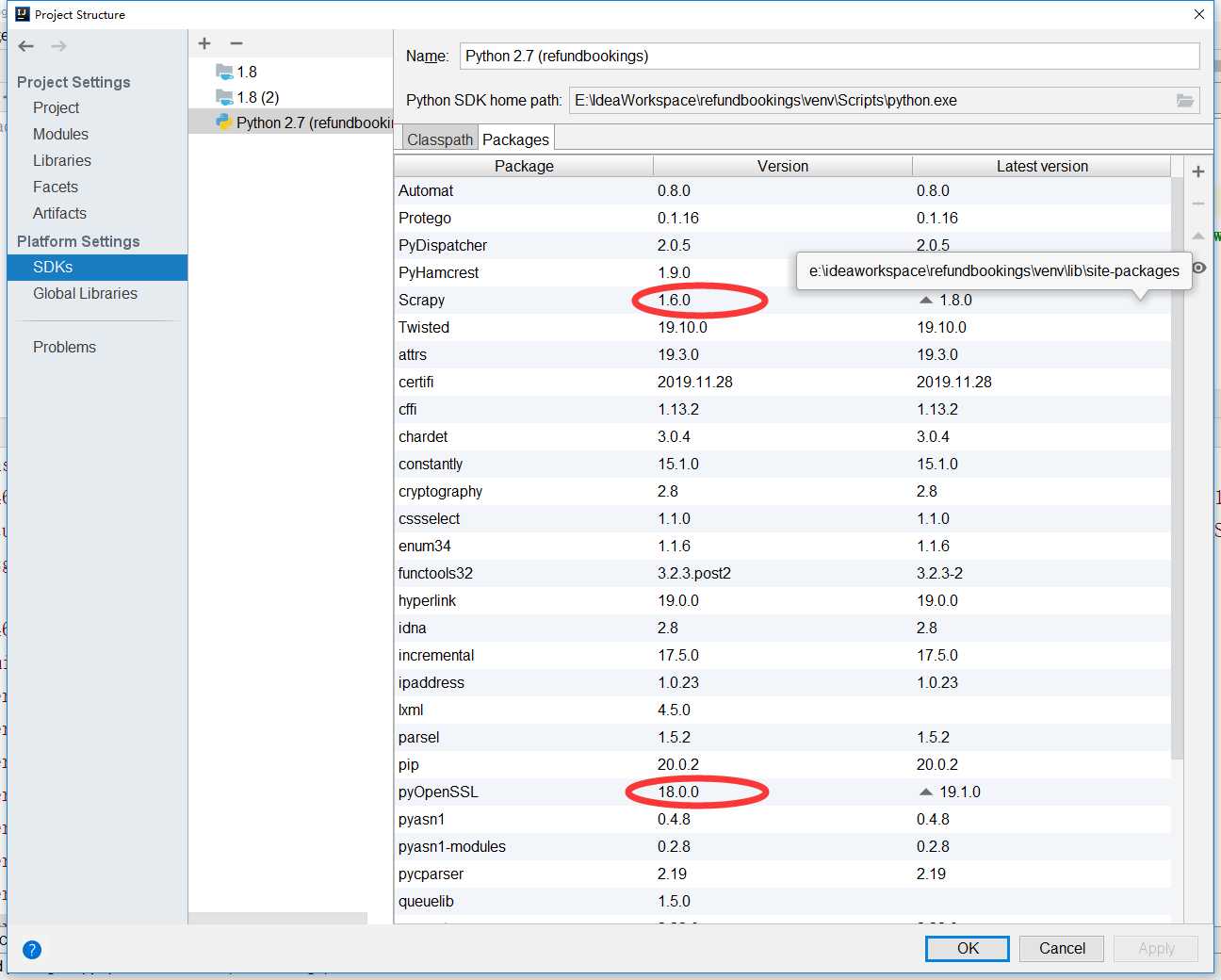Select the pip package row

(783, 764)
